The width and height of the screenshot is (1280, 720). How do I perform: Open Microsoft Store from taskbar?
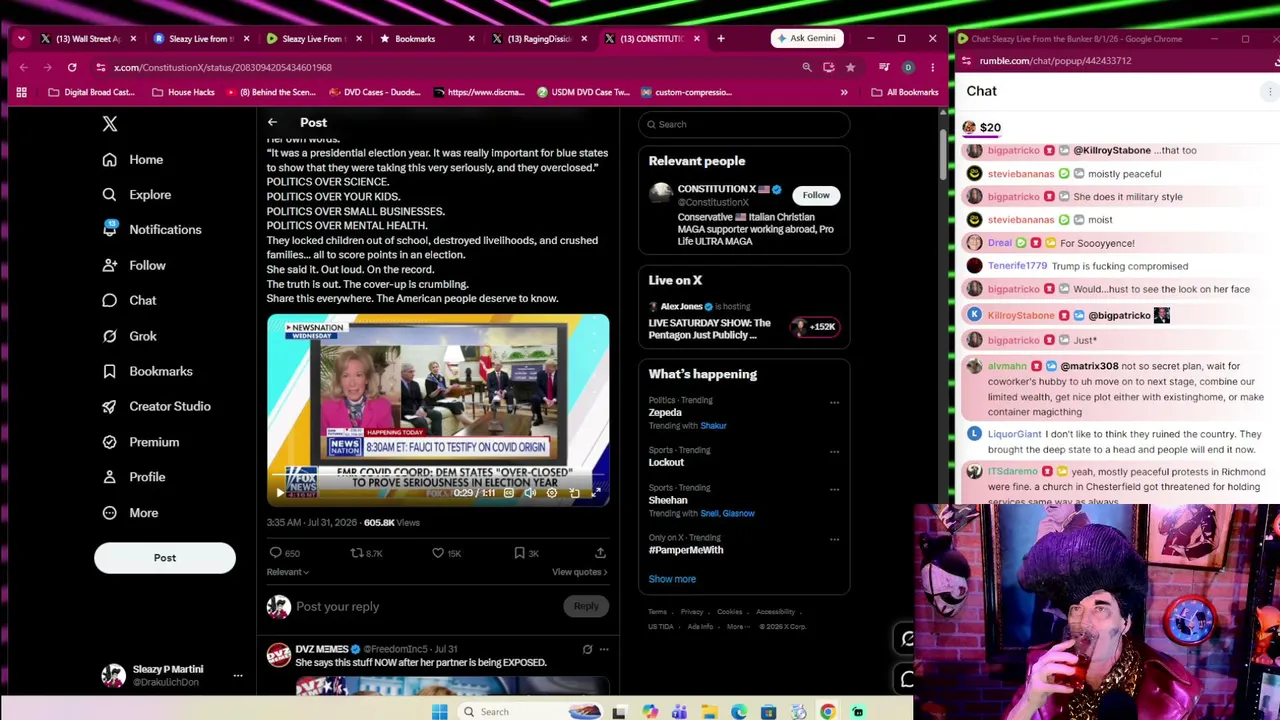768,712
